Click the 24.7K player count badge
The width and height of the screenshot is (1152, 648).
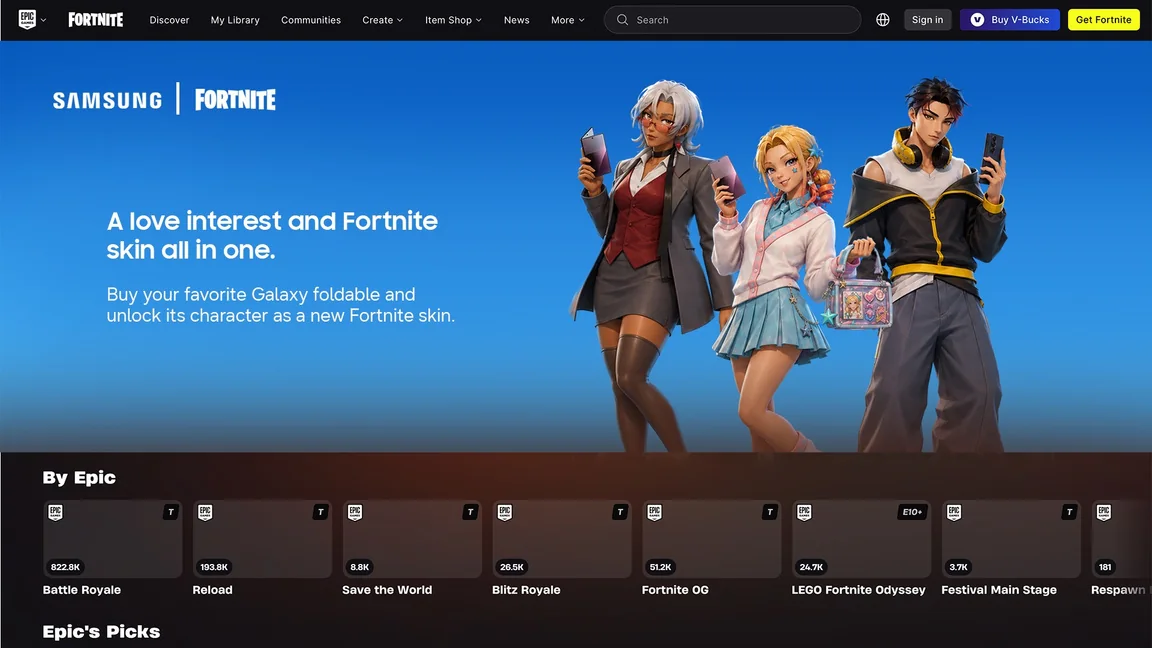coord(811,567)
